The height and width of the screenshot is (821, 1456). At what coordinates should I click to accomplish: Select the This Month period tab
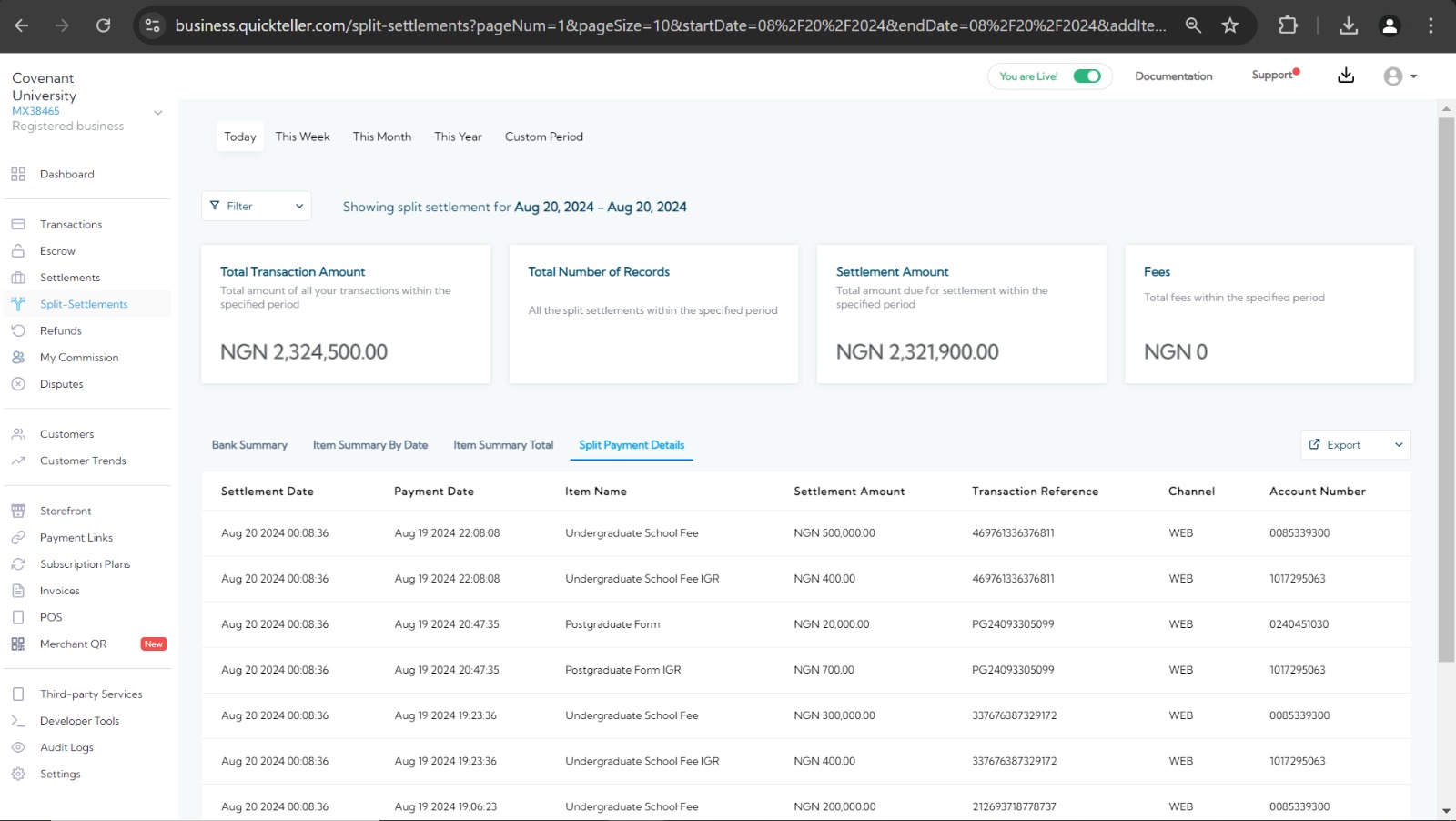382,137
